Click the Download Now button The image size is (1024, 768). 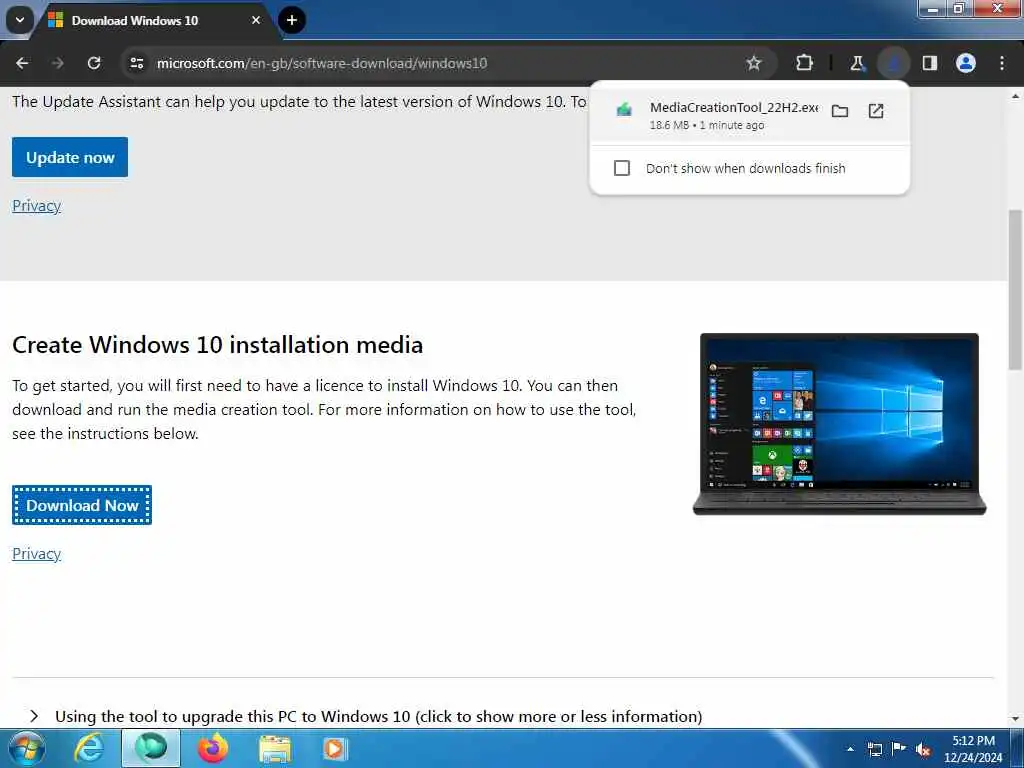[82, 505]
